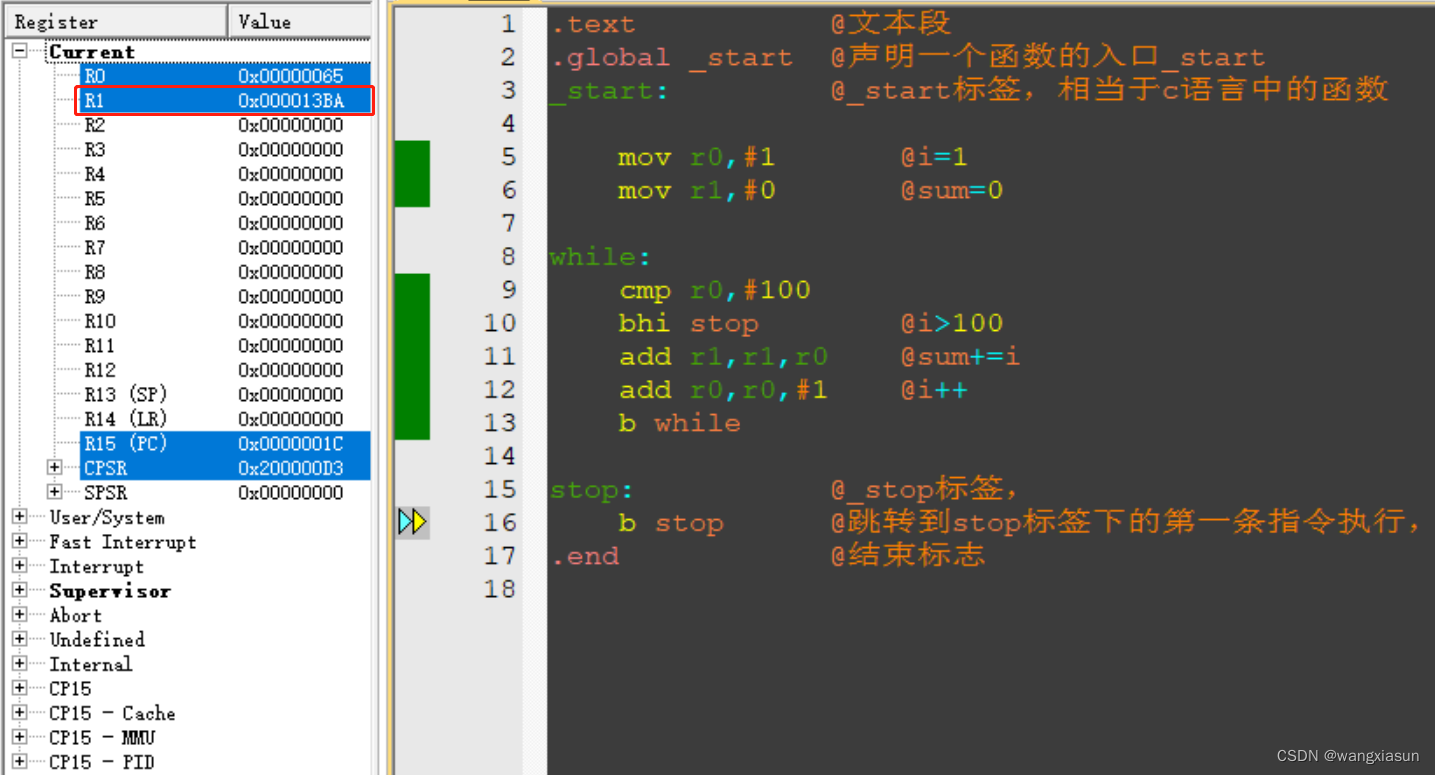Click the SPSR value 0x00000000
Image resolution: width=1435 pixels, height=775 pixels.
[290, 492]
